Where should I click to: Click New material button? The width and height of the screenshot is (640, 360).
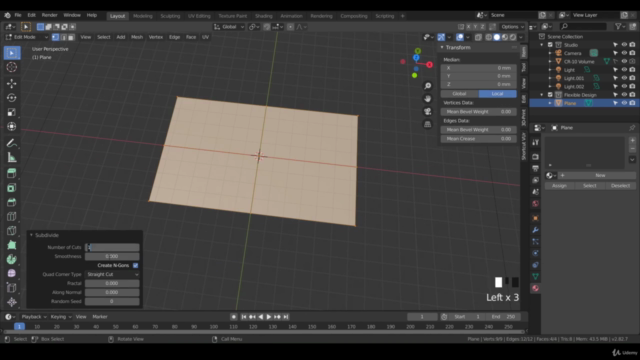[600, 176]
